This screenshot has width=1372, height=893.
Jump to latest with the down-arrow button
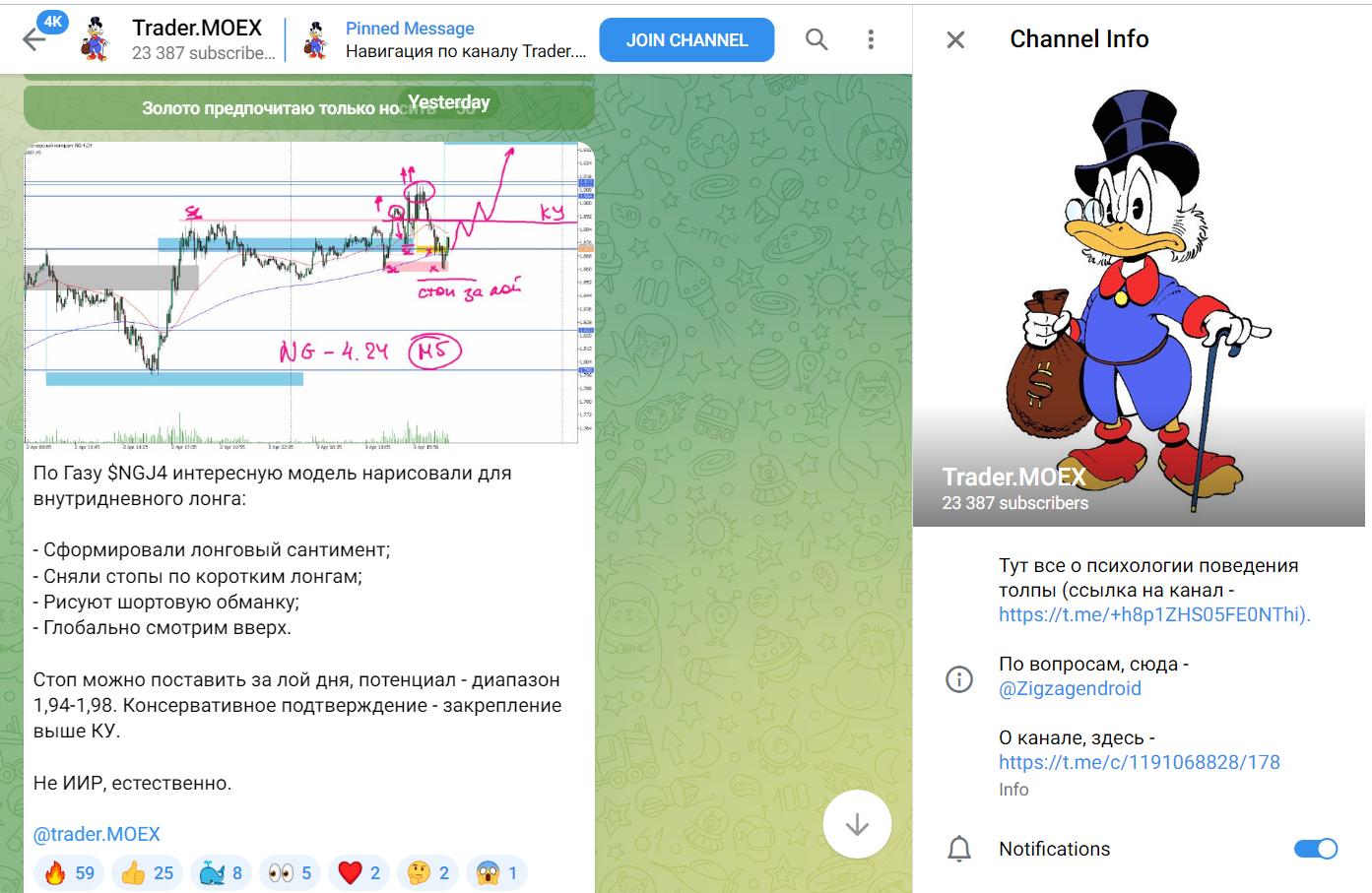[857, 824]
